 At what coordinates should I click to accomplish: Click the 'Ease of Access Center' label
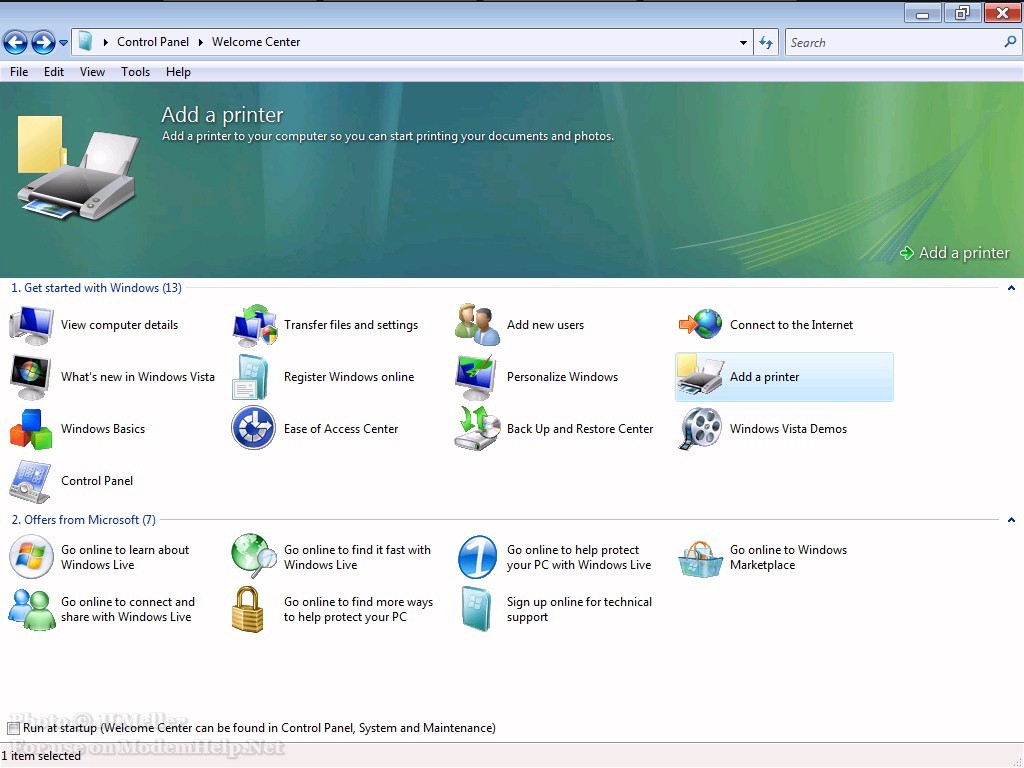point(341,429)
